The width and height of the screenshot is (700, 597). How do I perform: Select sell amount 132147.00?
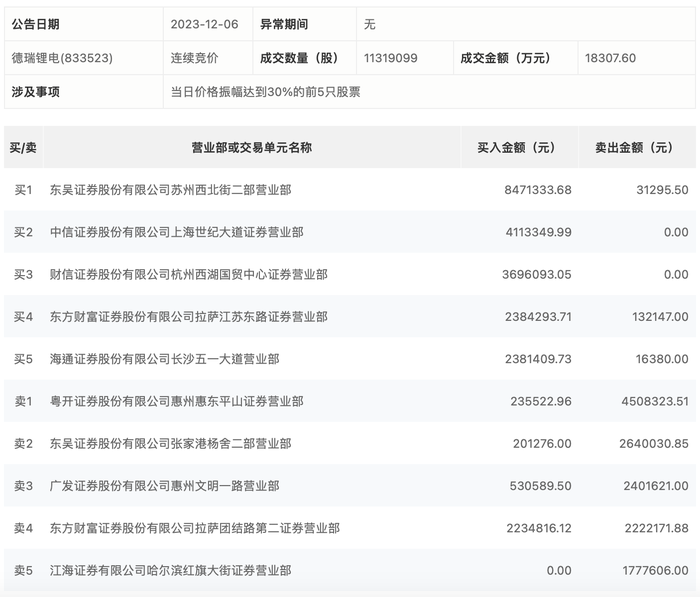(x=660, y=317)
